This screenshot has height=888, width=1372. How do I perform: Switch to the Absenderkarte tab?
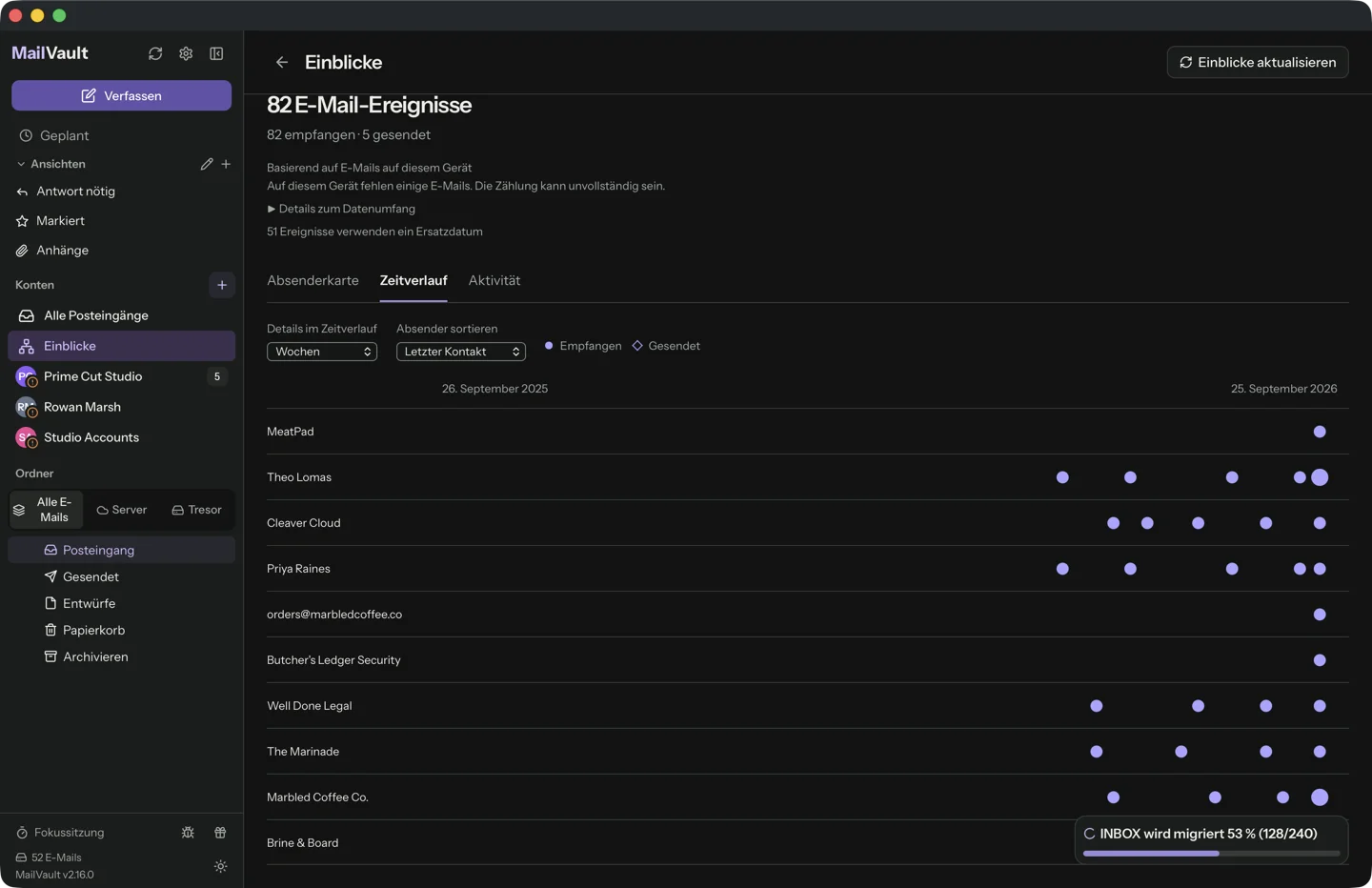(313, 280)
